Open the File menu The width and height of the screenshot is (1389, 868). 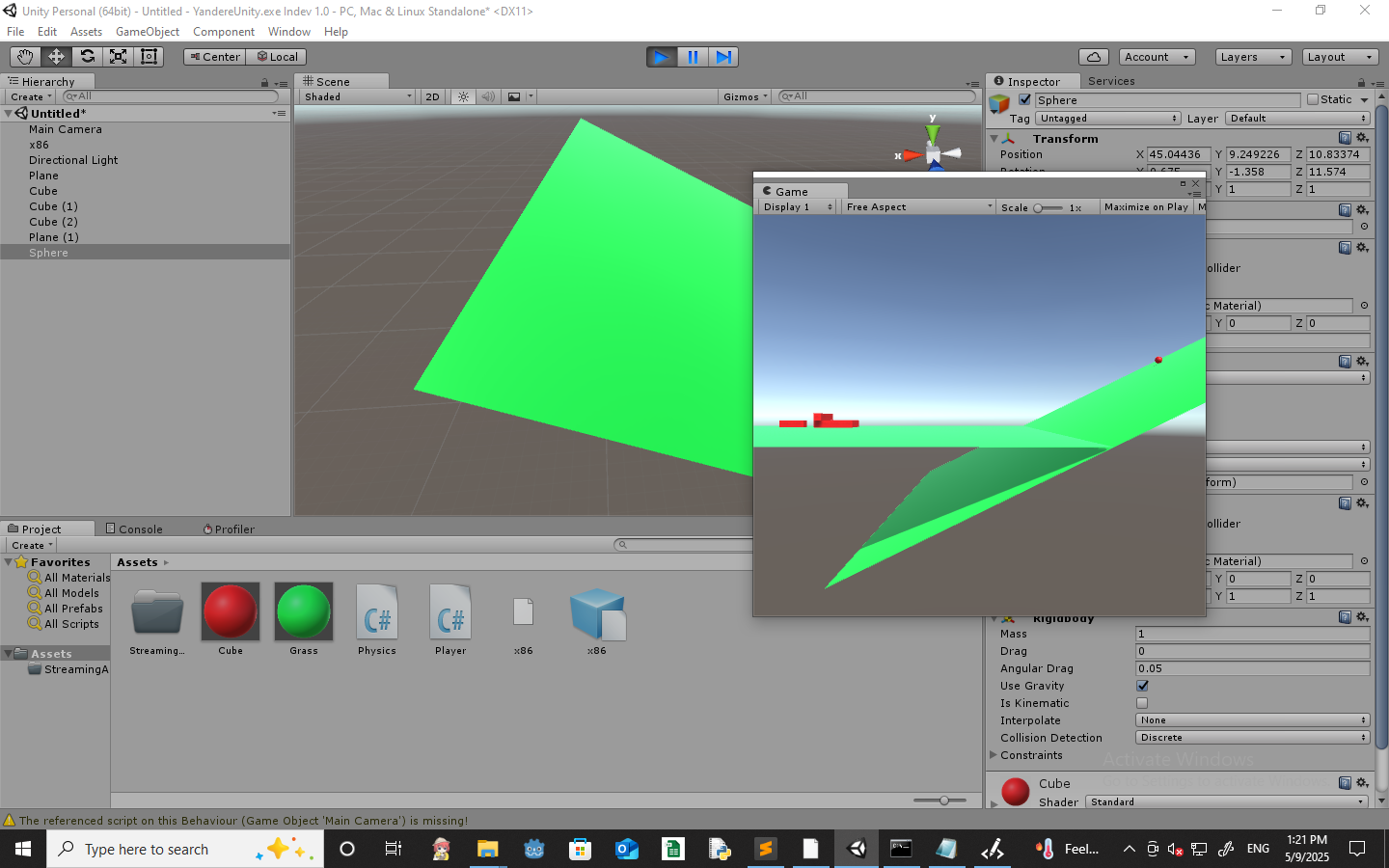tap(15, 32)
